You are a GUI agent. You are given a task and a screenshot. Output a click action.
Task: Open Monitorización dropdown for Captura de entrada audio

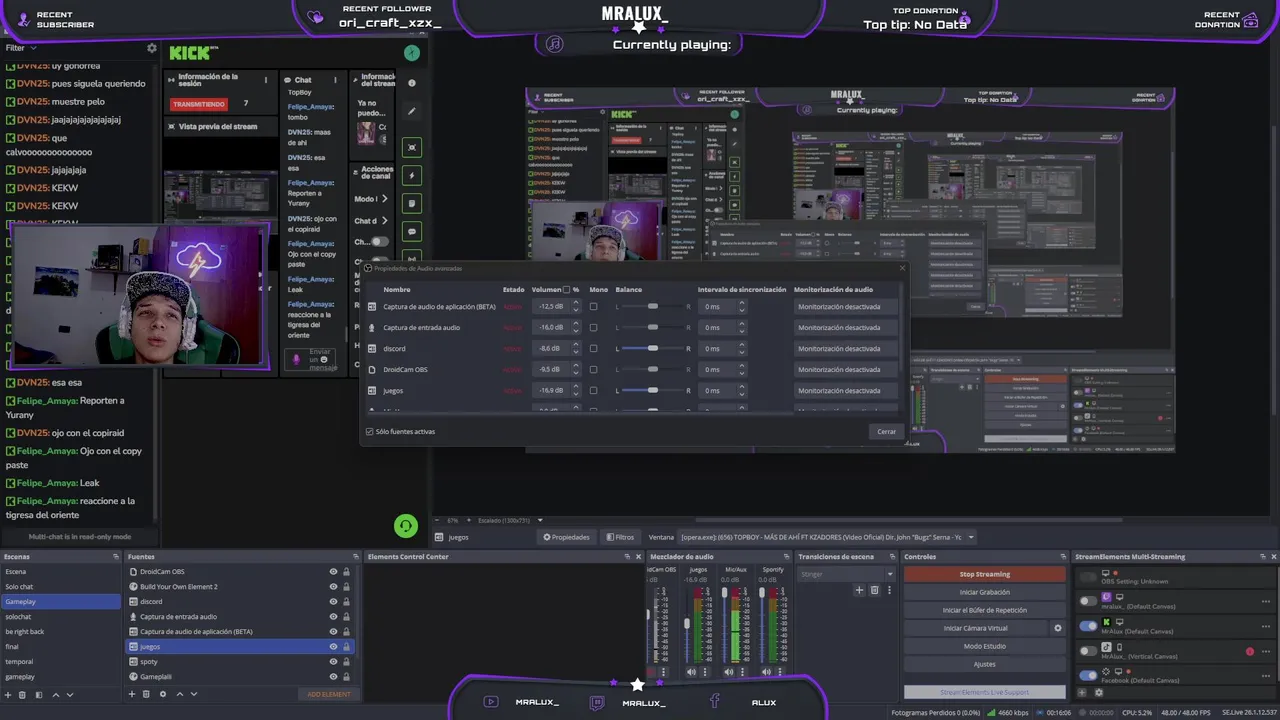846,328
